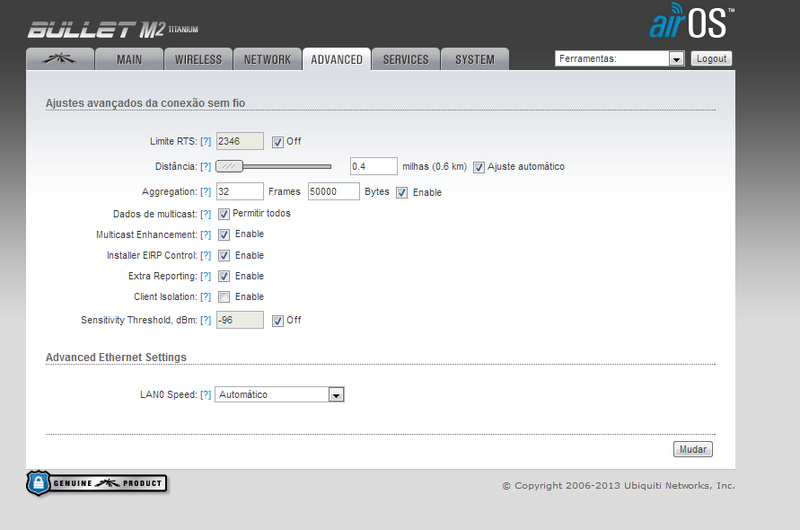Click the 'milhas (0.6 km)' text
The width and height of the screenshot is (800, 530).
pyautogui.click(x=435, y=167)
